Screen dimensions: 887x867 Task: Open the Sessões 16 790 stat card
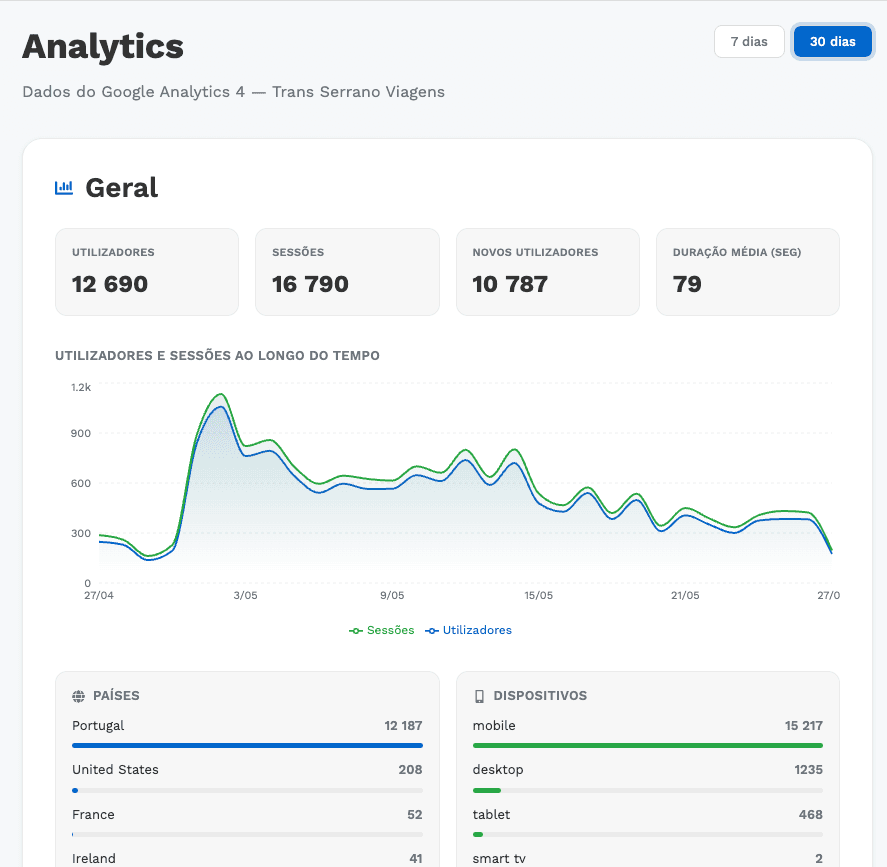click(x=347, y=272)
